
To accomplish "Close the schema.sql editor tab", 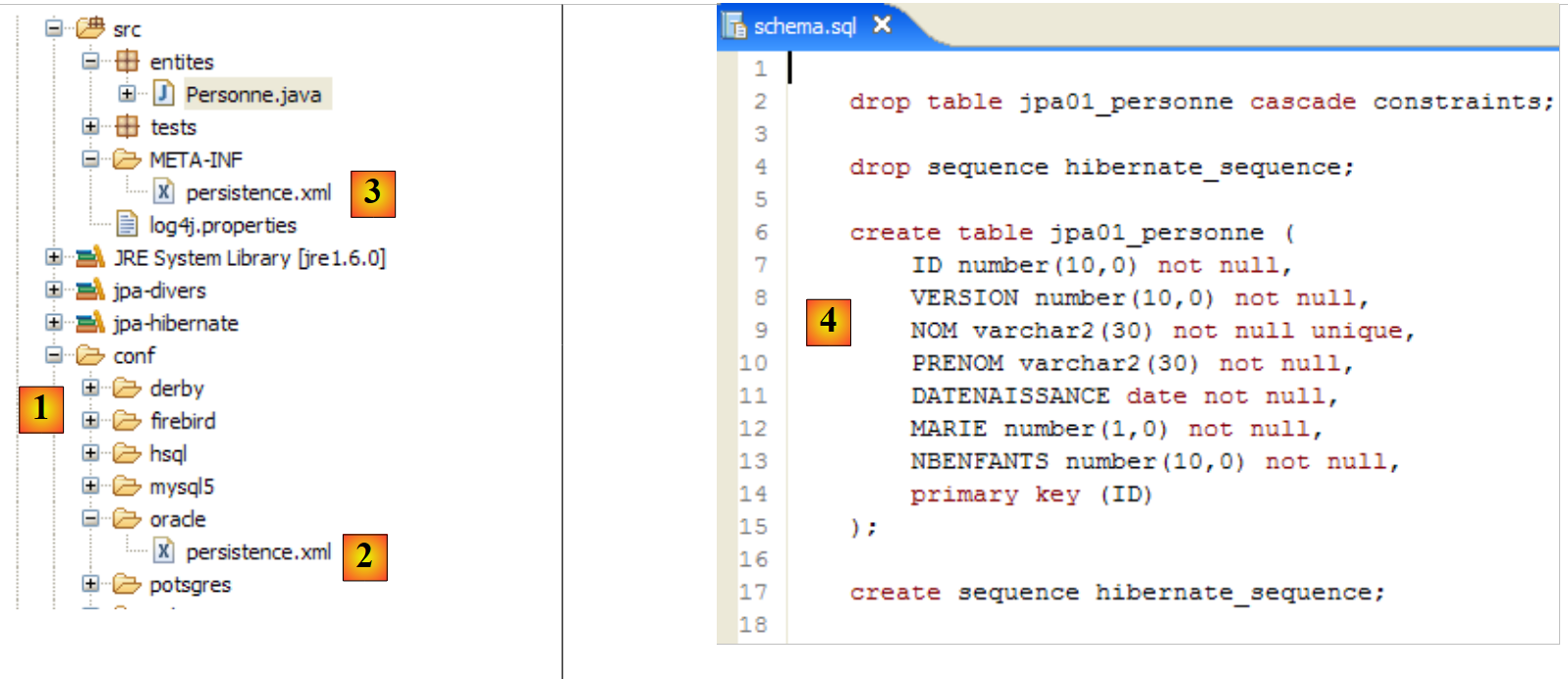I will [x=882, y=25].
